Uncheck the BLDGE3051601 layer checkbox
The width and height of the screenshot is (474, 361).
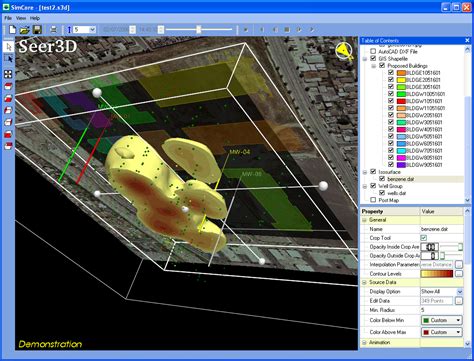(x=391, y=87)
